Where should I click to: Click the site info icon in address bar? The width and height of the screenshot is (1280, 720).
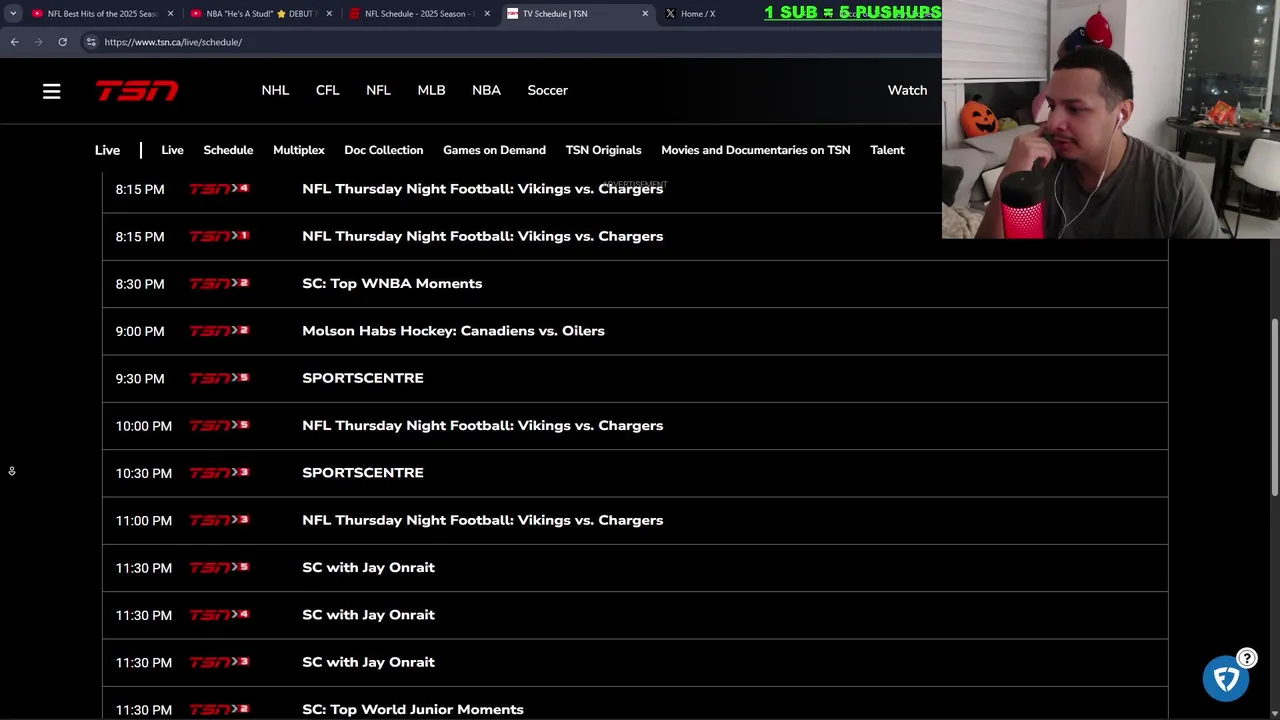(x=91, y=42)
